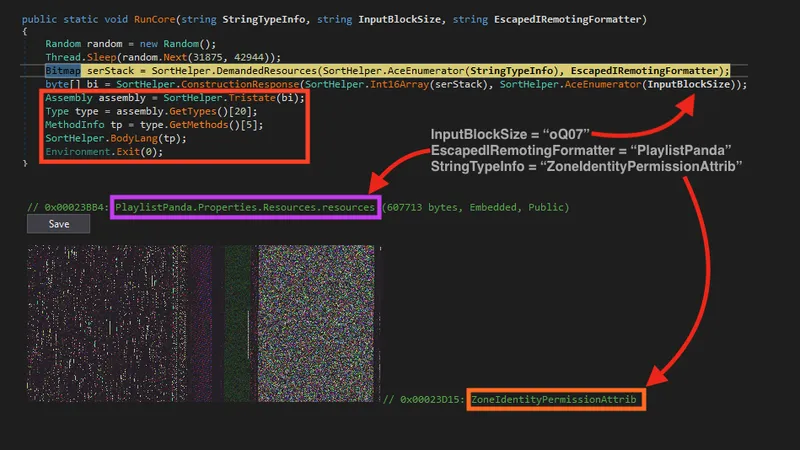This screenshot has height=450, width=800.
Task: Click the Assembly type name before assembly variable
Action: (x=69, y=98)
